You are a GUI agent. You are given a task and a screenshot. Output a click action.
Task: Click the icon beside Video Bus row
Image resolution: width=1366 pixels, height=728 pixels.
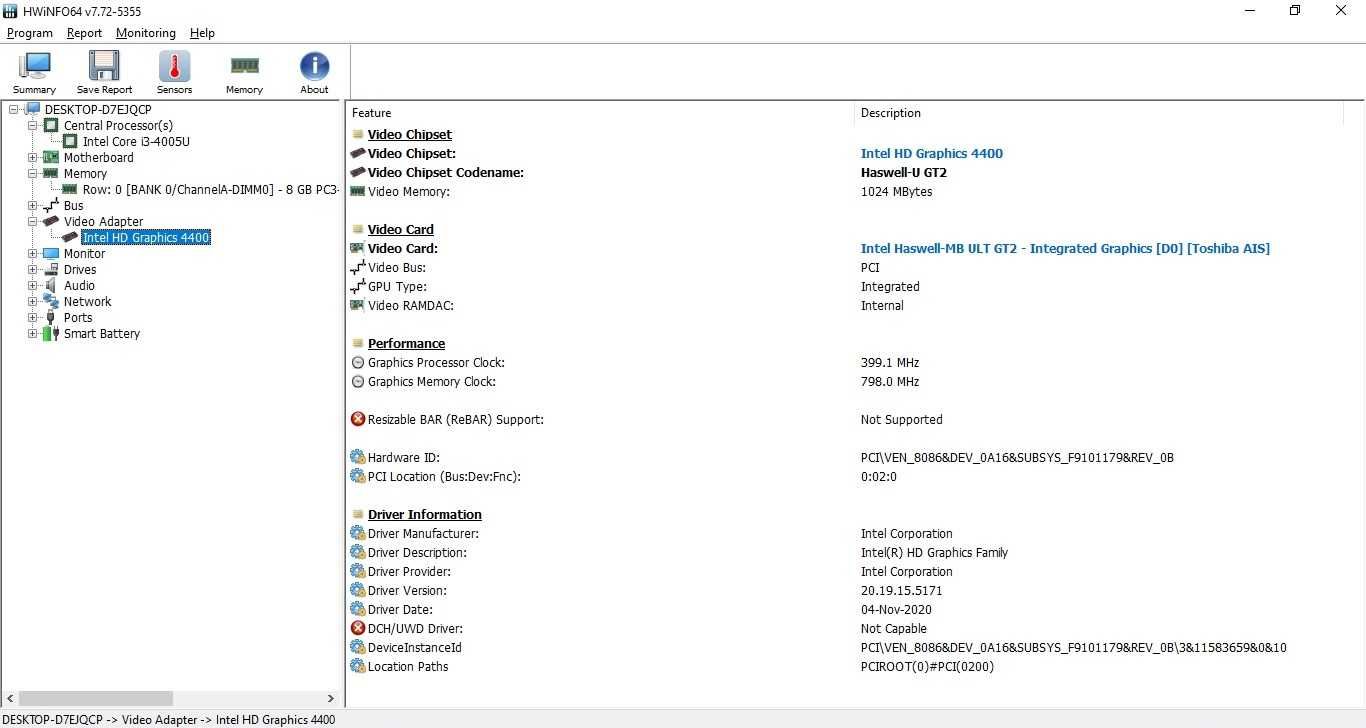[358, 267]
